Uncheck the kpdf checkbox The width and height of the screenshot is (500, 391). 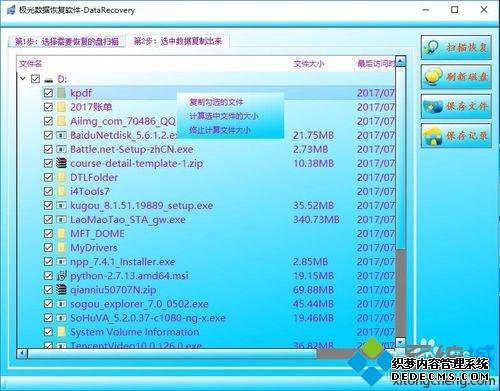pos(48,93)
